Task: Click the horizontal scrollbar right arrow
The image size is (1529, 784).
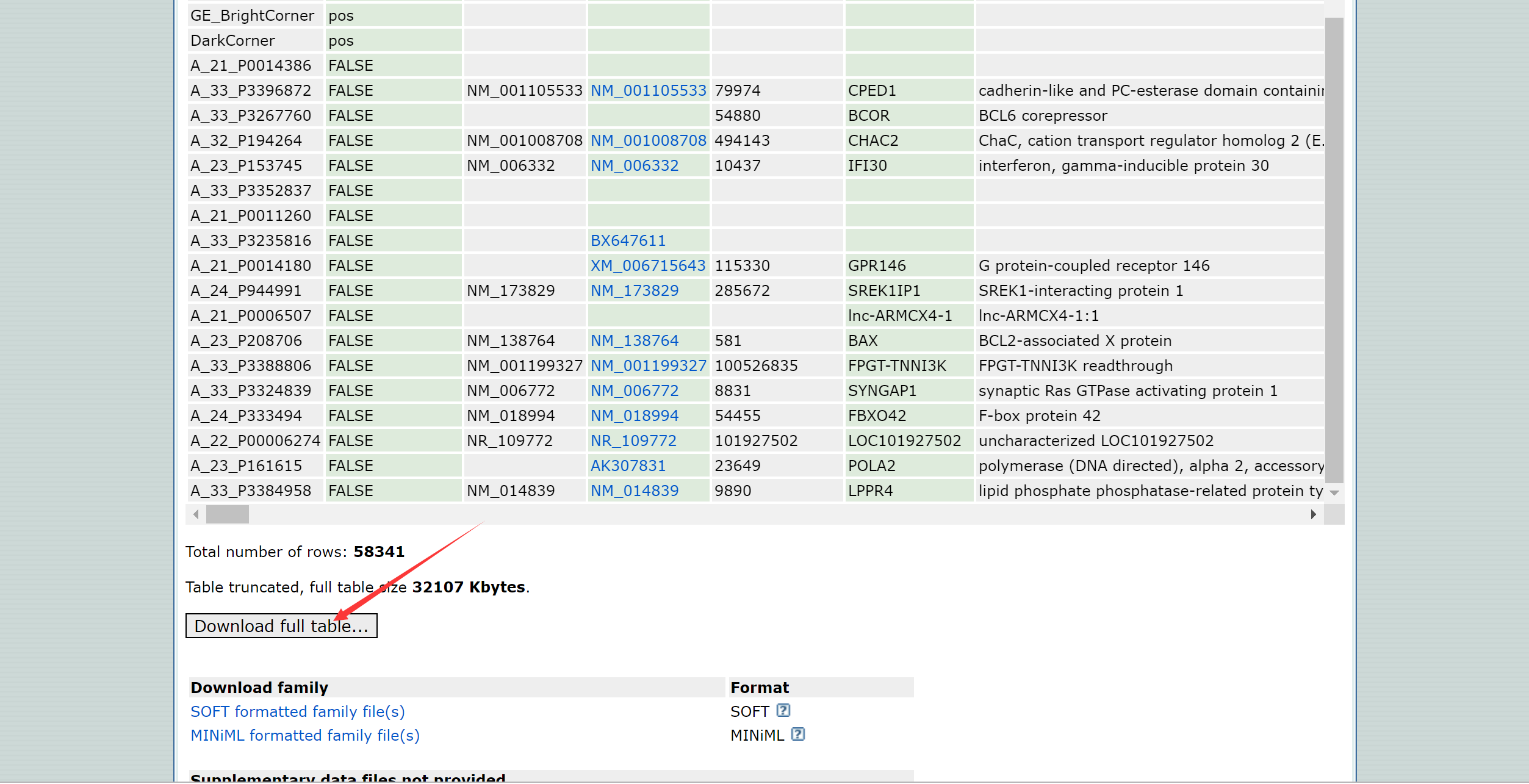Action: click(1314, 515)
